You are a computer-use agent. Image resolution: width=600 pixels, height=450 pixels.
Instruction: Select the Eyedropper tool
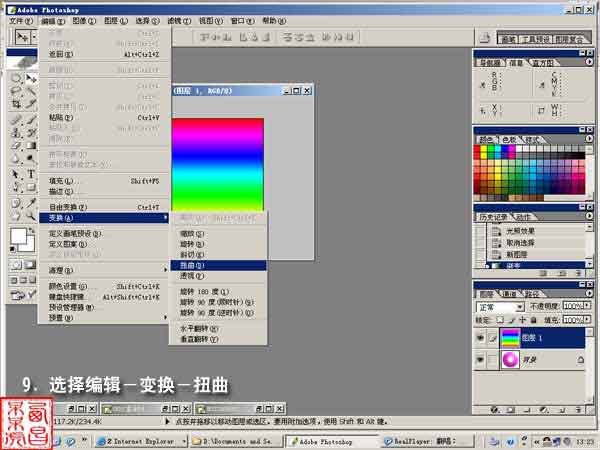tap(31, 203)
